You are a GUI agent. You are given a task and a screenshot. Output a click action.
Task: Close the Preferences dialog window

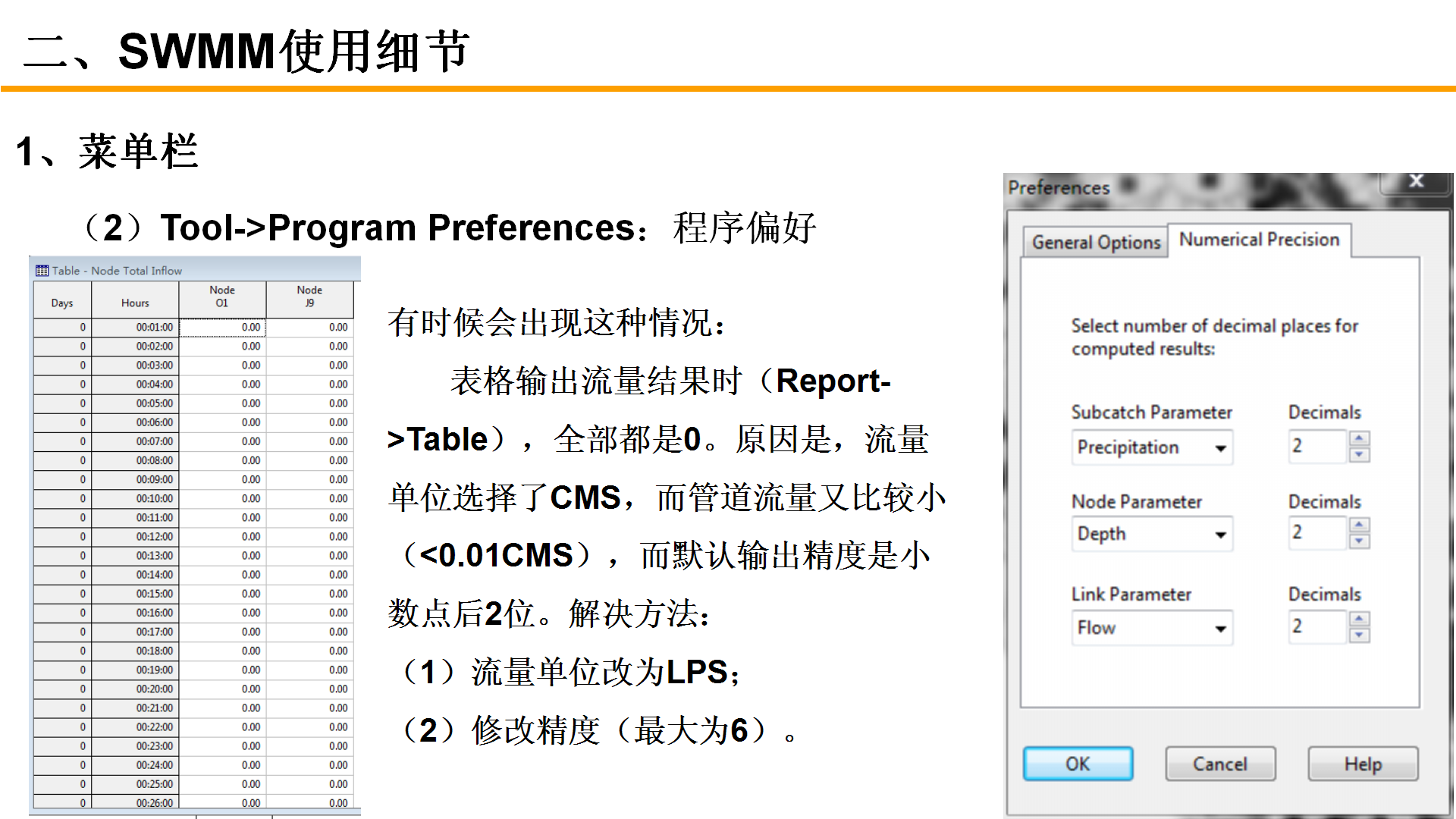[x=1415, y=181]
